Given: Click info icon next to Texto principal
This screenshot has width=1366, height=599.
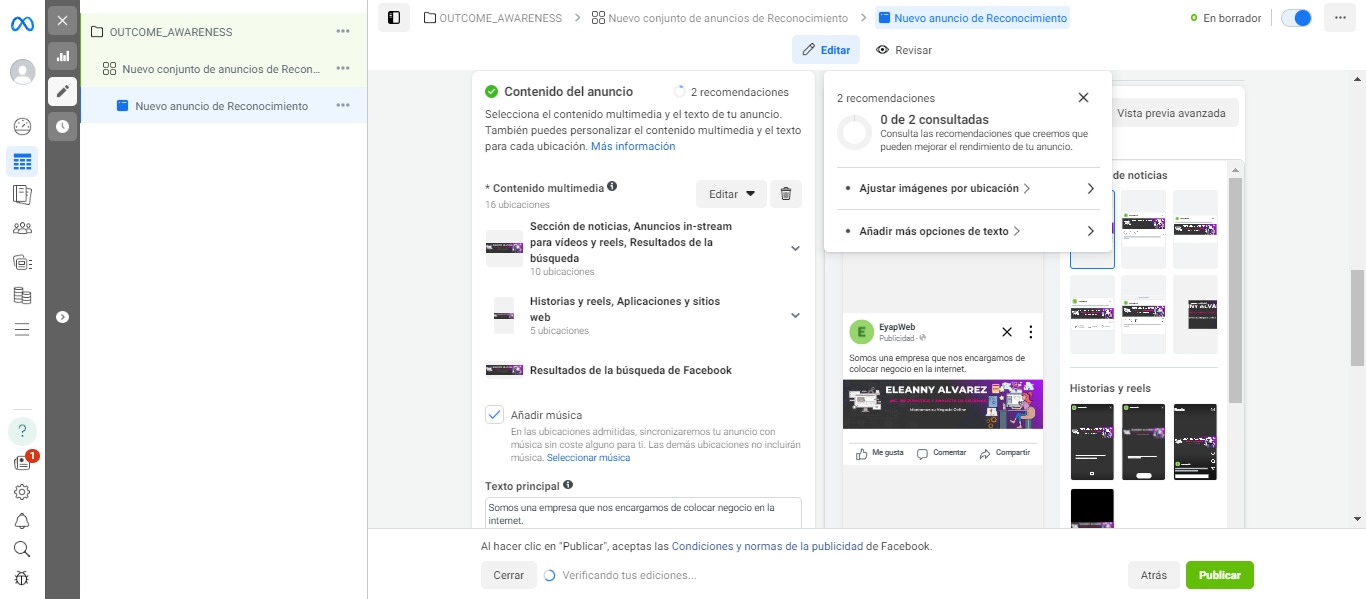Looking at the screenshot, I should [x=568, y=485].
